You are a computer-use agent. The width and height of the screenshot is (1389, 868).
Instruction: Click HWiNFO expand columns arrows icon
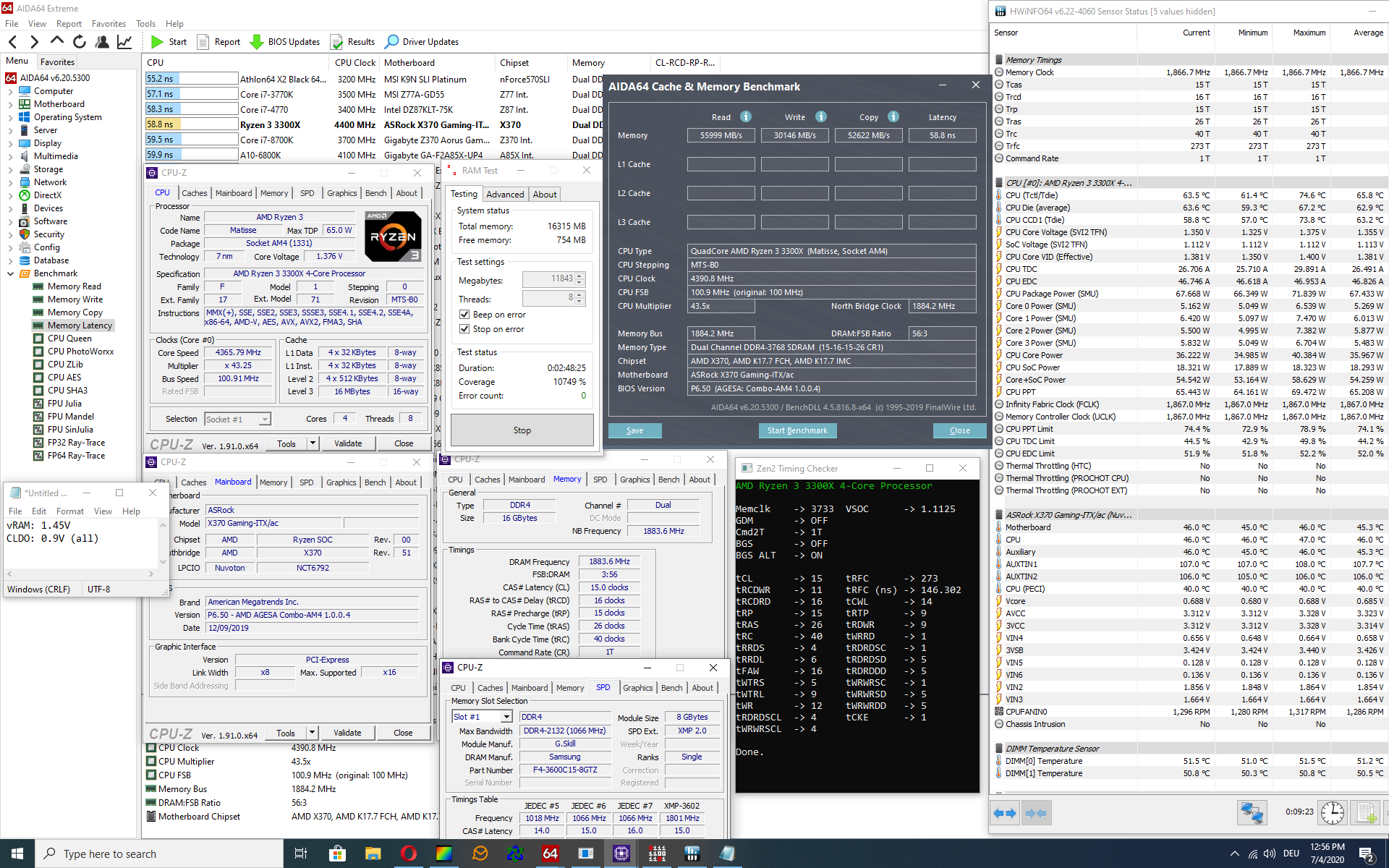[x=1005, y=813]
